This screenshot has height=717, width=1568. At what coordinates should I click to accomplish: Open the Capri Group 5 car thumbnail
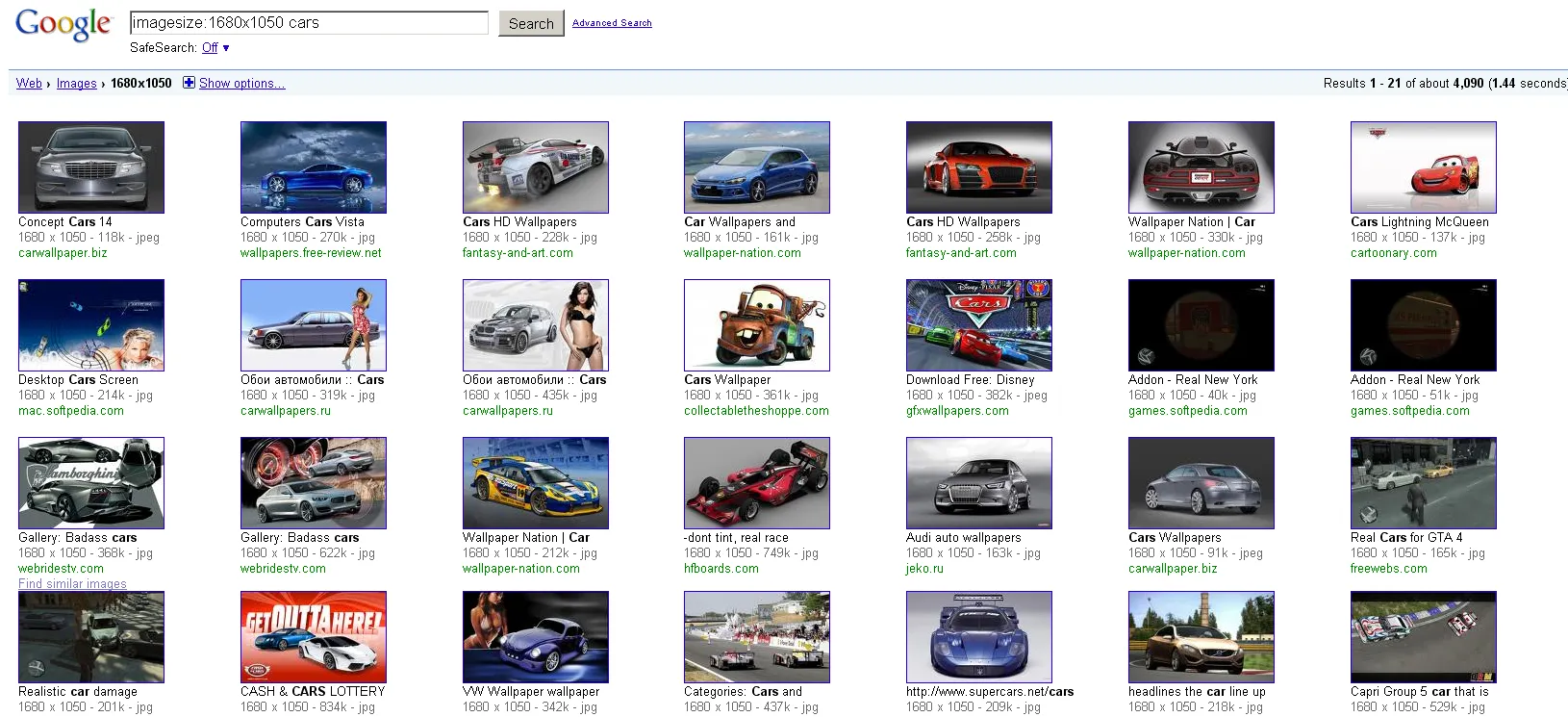[1424, 637]
